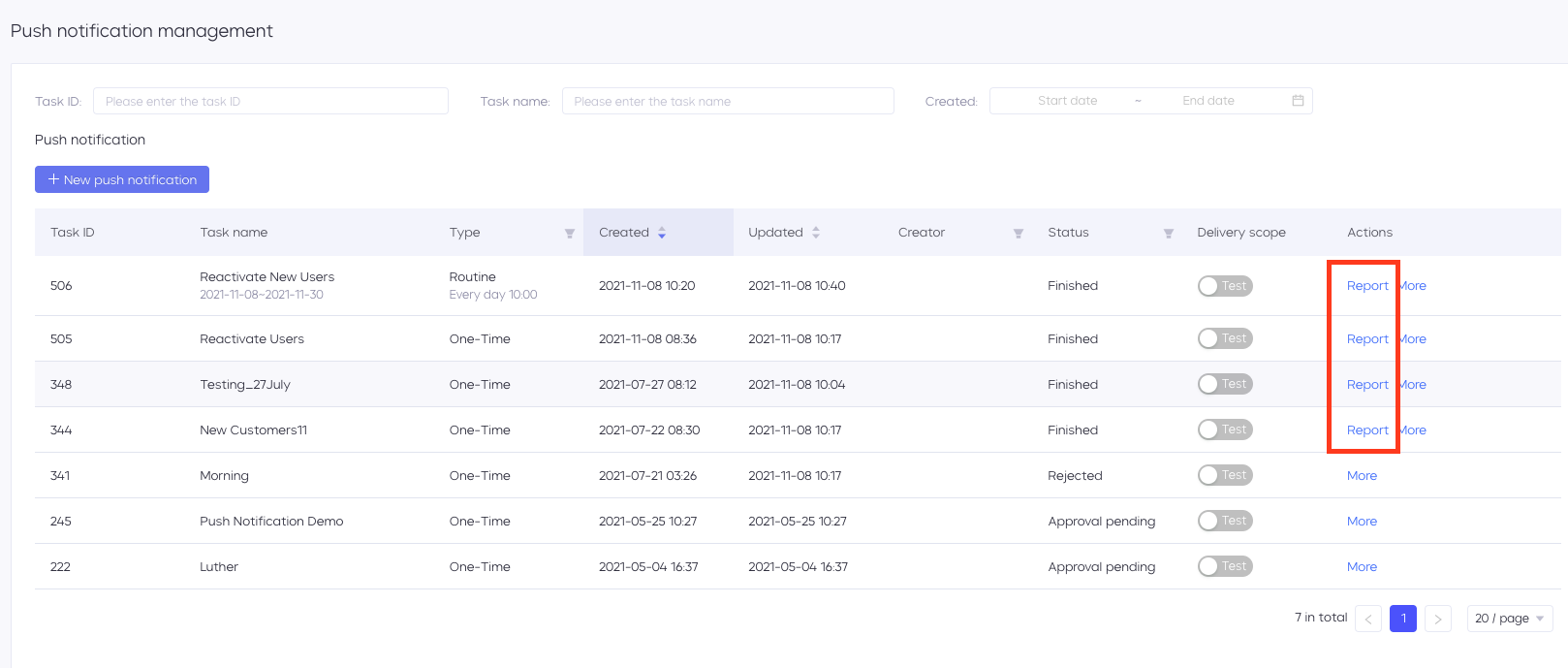Image resolution: width=1568 pixels, height=668 pixels.
Task: Open More options for Testing_27July
Action: pyautogui.click(x=1412, y=385)
